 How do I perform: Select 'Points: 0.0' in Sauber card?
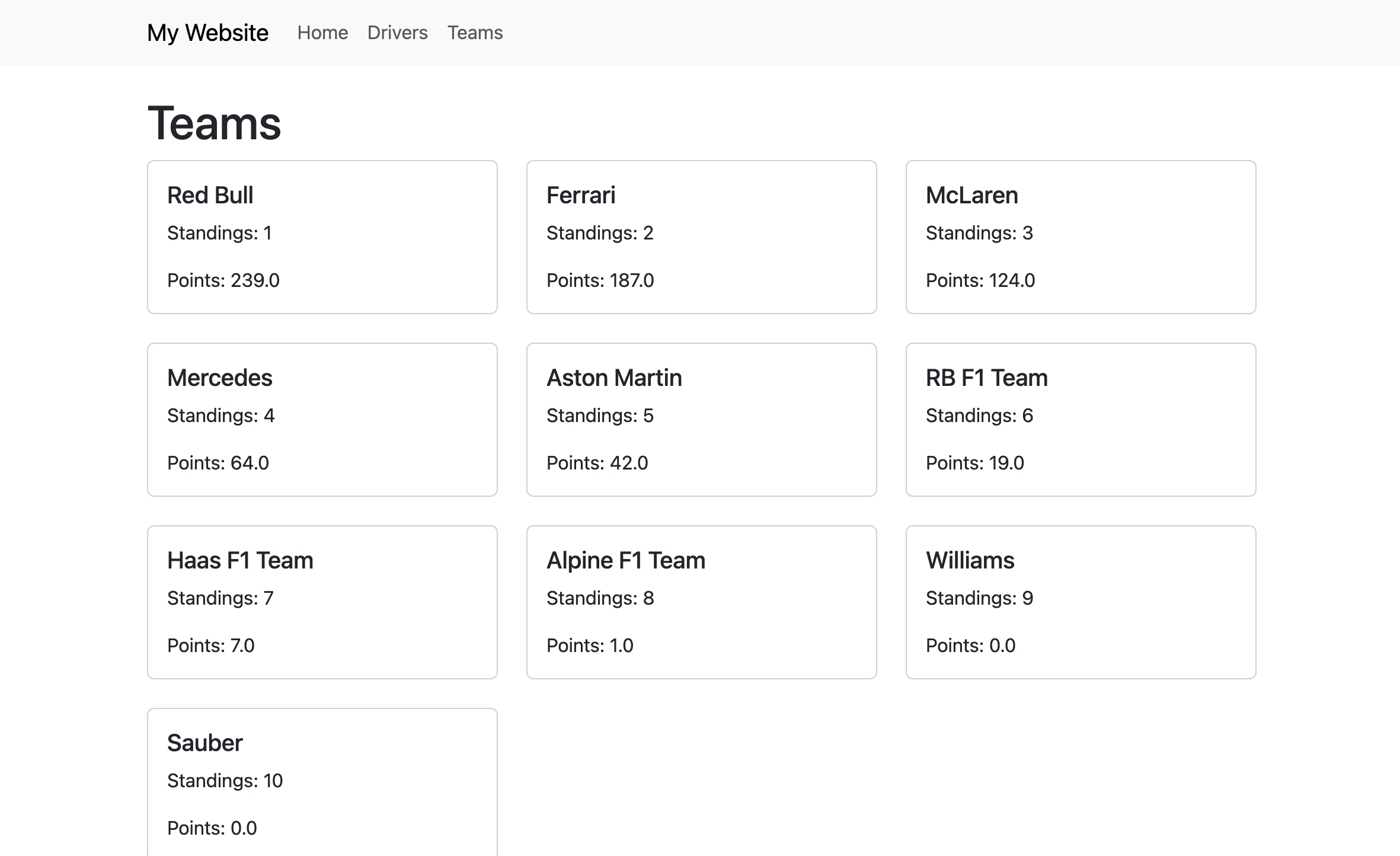212,828
